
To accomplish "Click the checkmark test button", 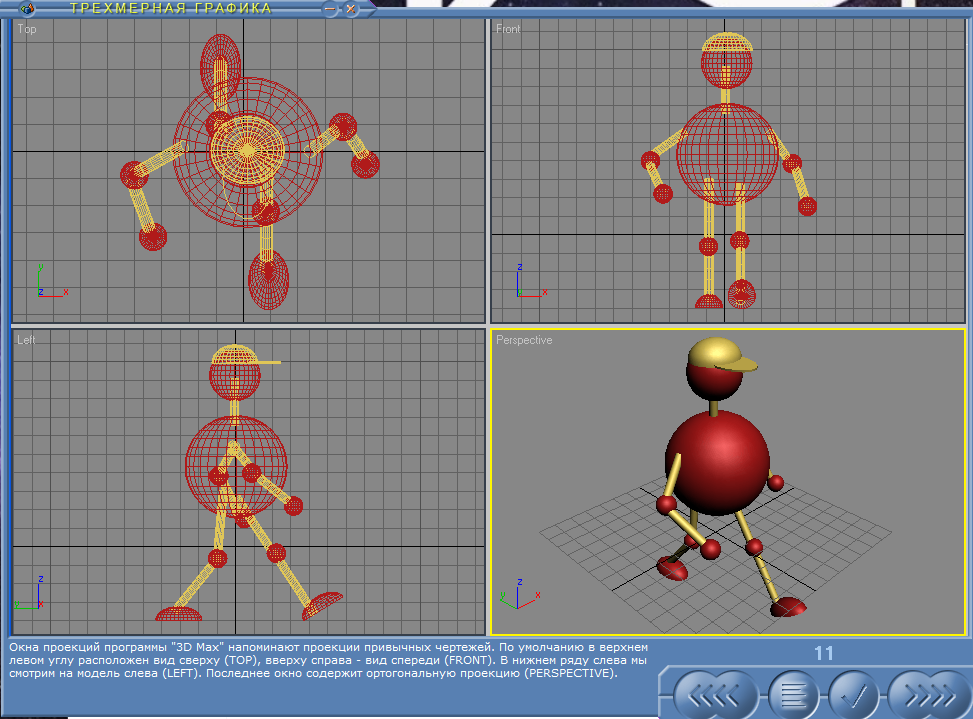I will tap(853, 696).
